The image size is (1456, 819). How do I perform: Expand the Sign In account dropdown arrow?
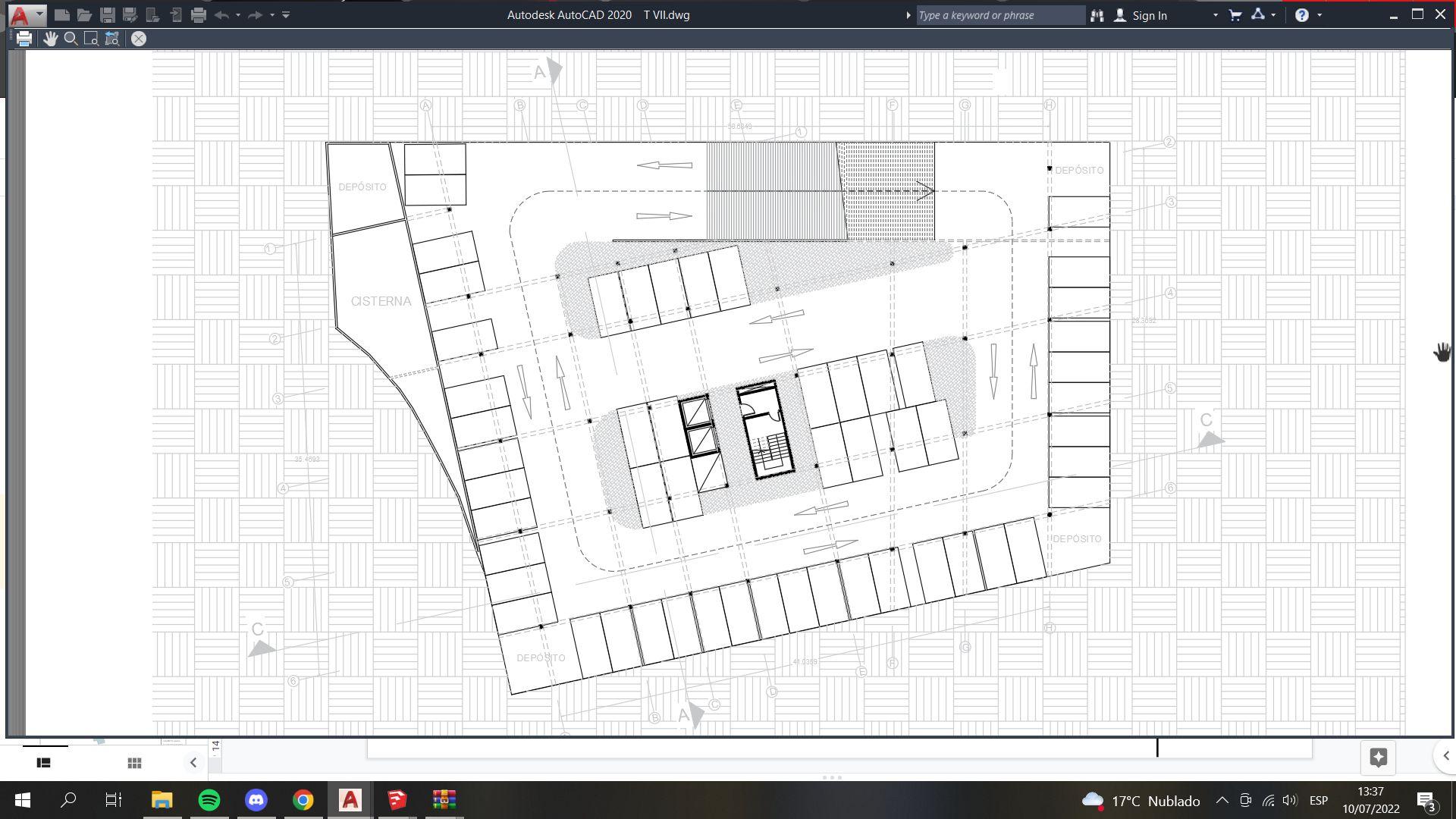click(x=1215, y=15)
